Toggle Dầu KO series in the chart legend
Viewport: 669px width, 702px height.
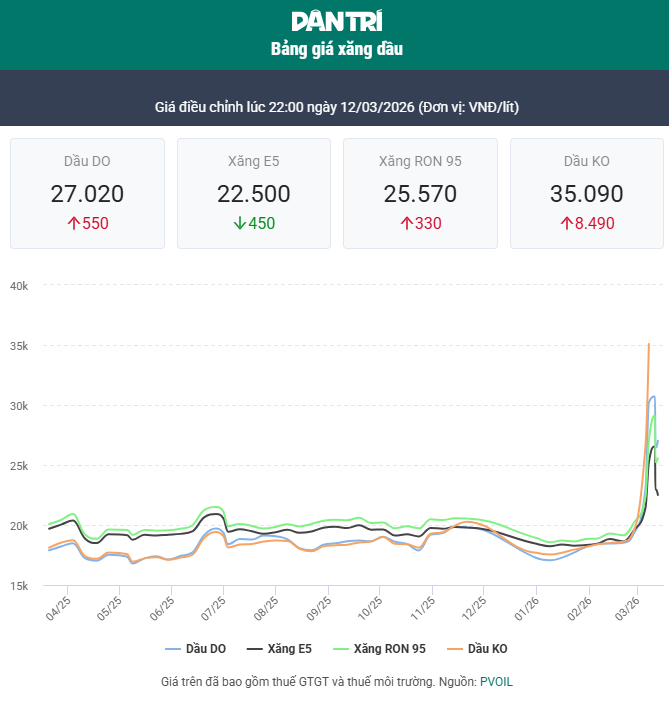(487, 649)
